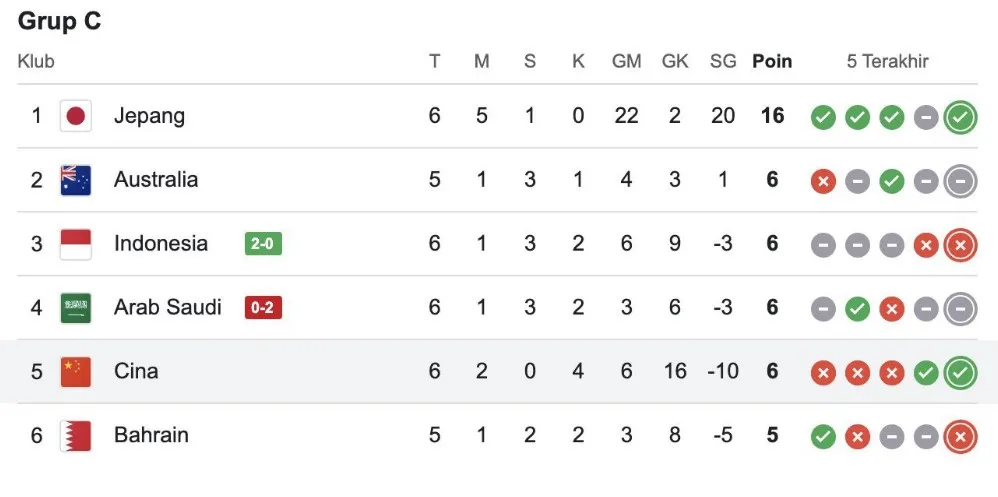
Task: Click the red 0-2 score badge
Action: coord(263,308)
